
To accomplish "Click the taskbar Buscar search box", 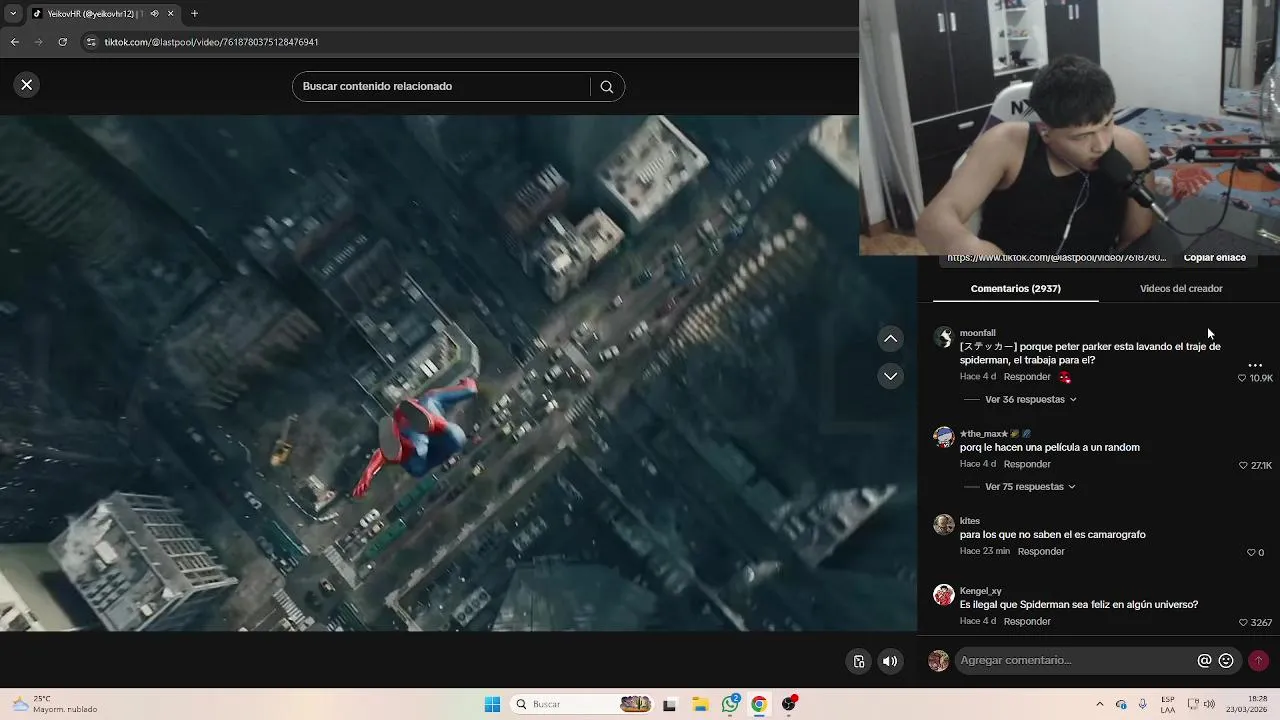I will [x=583, y=705].
